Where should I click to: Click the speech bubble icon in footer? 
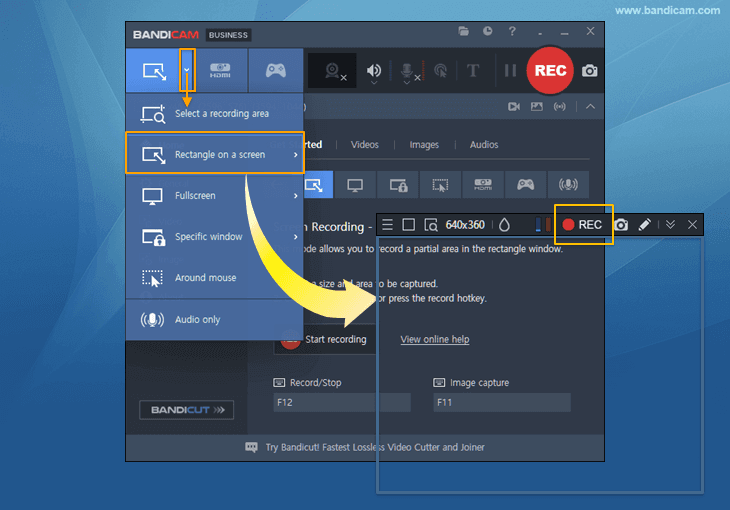251,448
